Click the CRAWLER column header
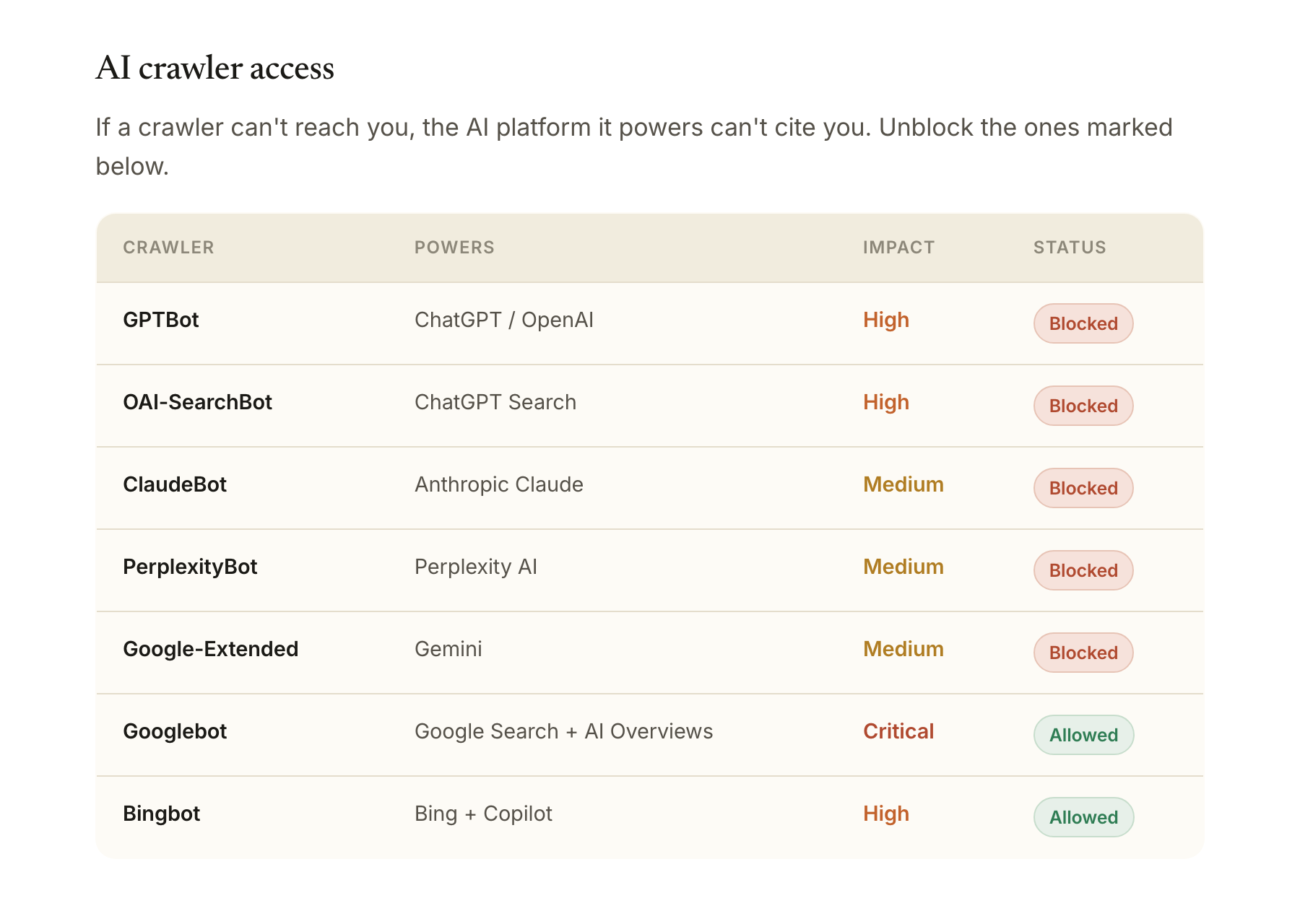 pyautogui.click(x=169, y=248)
